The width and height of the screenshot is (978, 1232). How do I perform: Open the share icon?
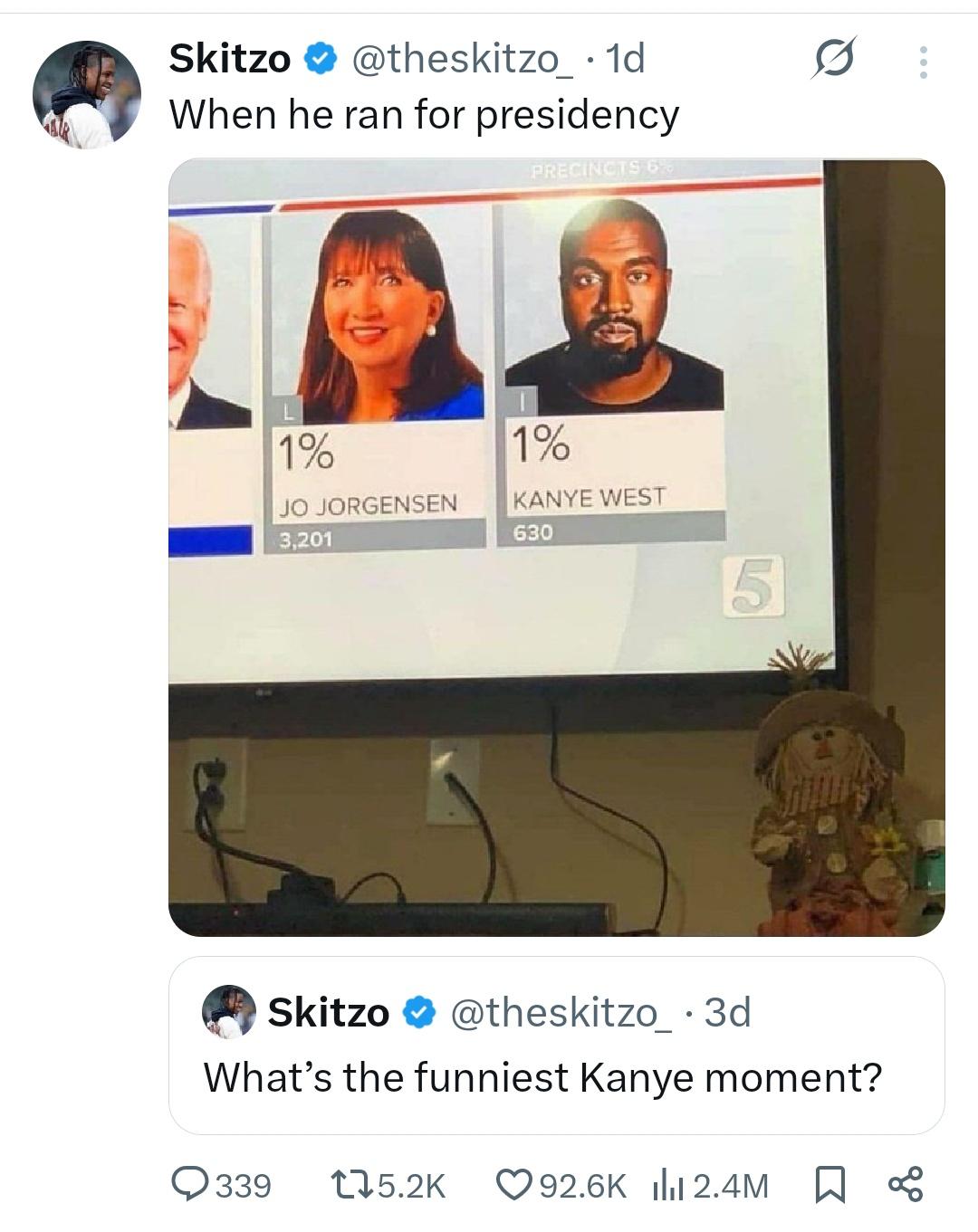click(906, 1185)
